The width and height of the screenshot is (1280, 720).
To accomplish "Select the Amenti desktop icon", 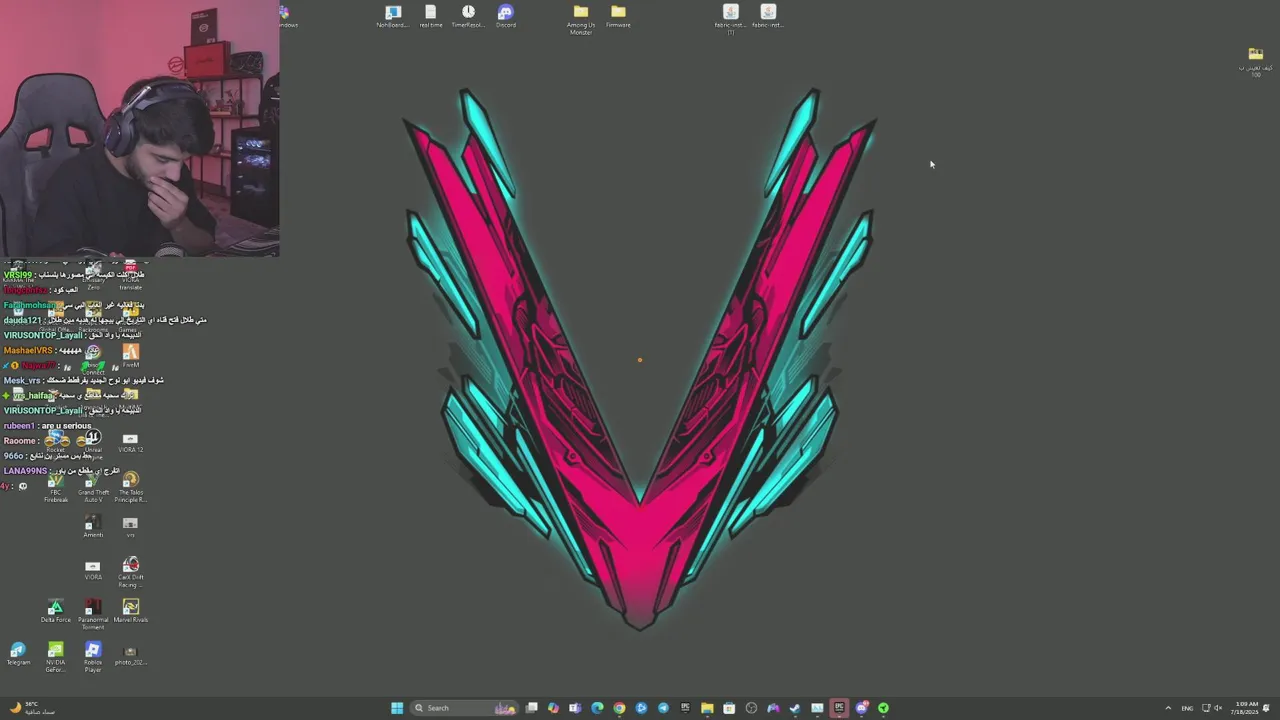I will [93, 527].
